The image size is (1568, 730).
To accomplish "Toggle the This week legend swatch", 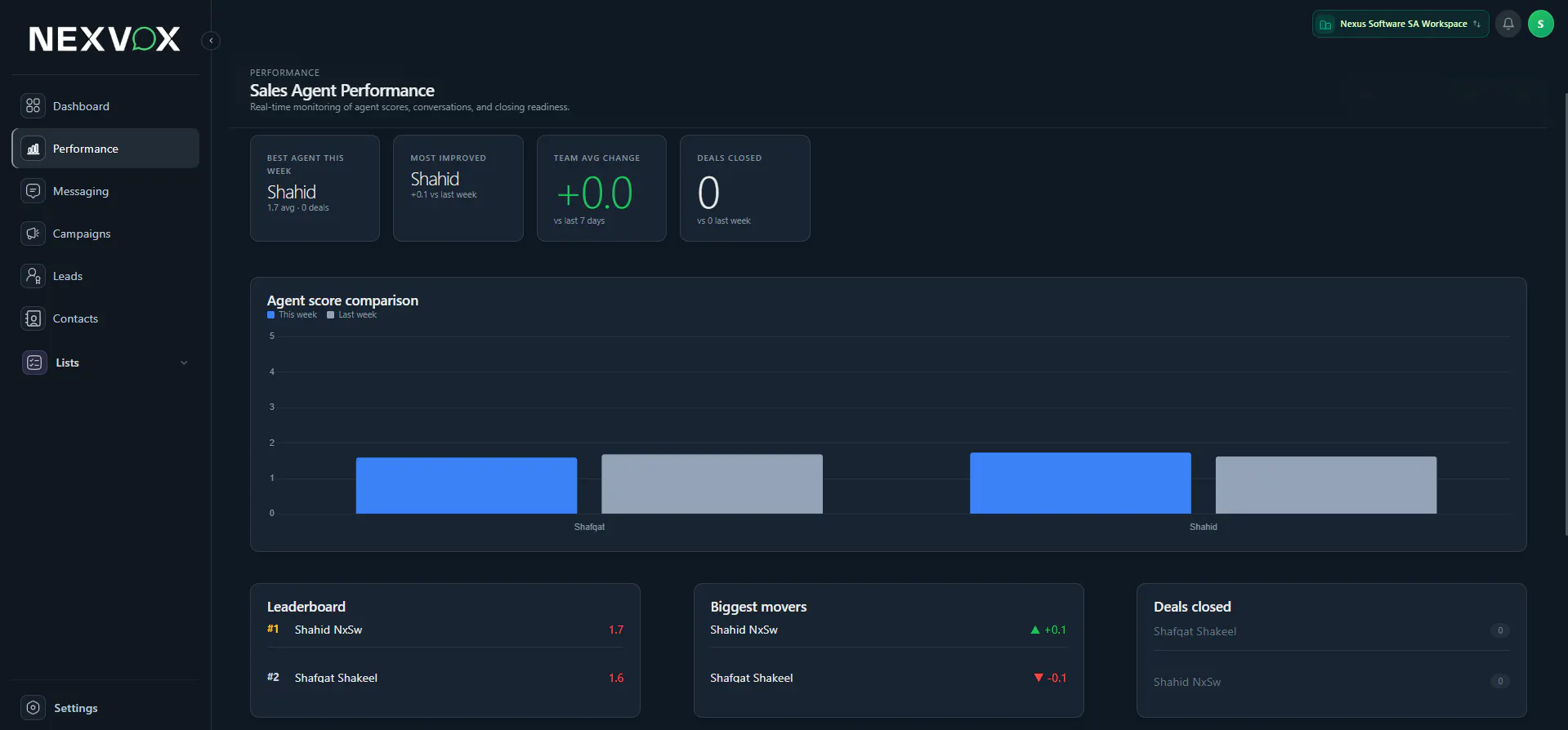I will [x=270, y=315].
